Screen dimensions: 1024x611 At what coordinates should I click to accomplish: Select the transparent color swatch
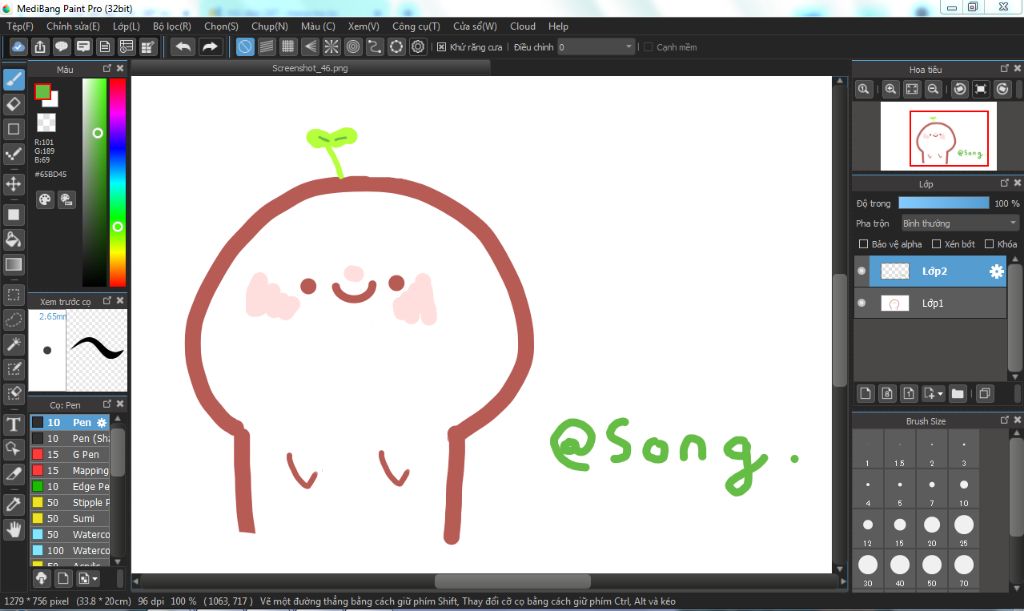click(46, 122)
